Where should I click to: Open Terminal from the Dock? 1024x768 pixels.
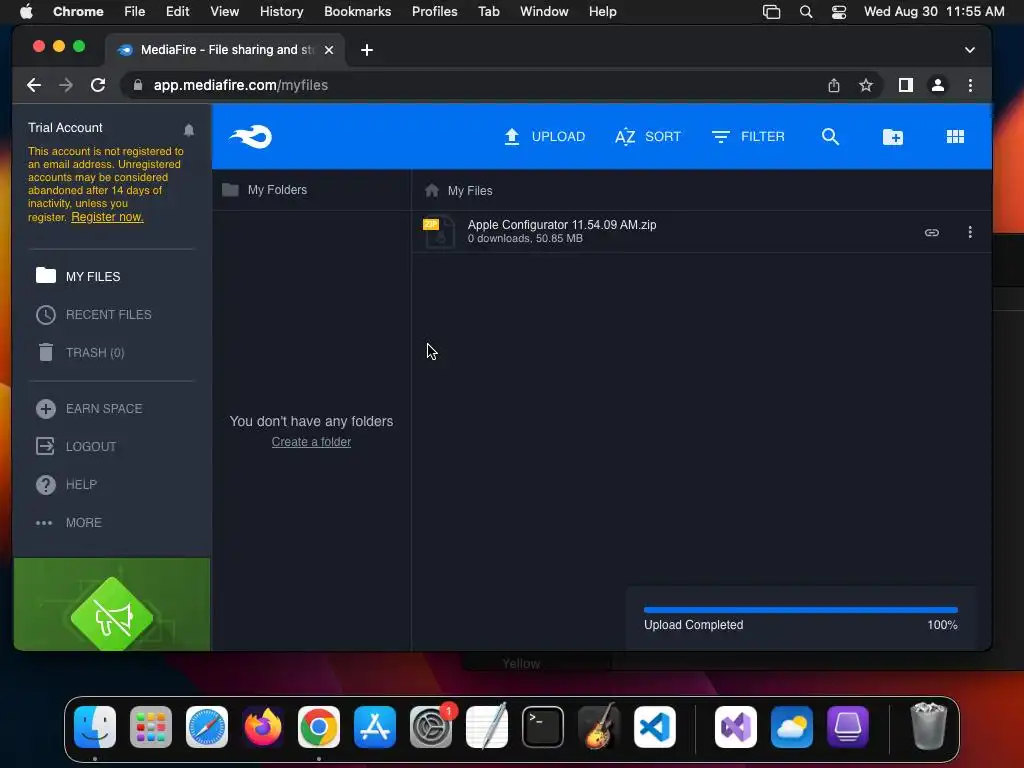click(543, 727)
